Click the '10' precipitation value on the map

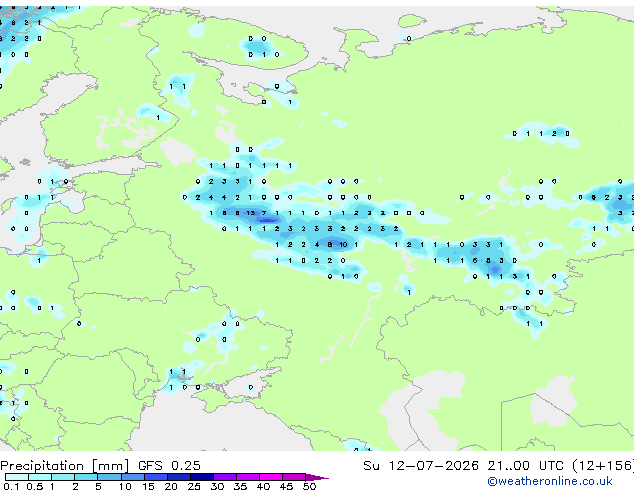tap(343, 245)
